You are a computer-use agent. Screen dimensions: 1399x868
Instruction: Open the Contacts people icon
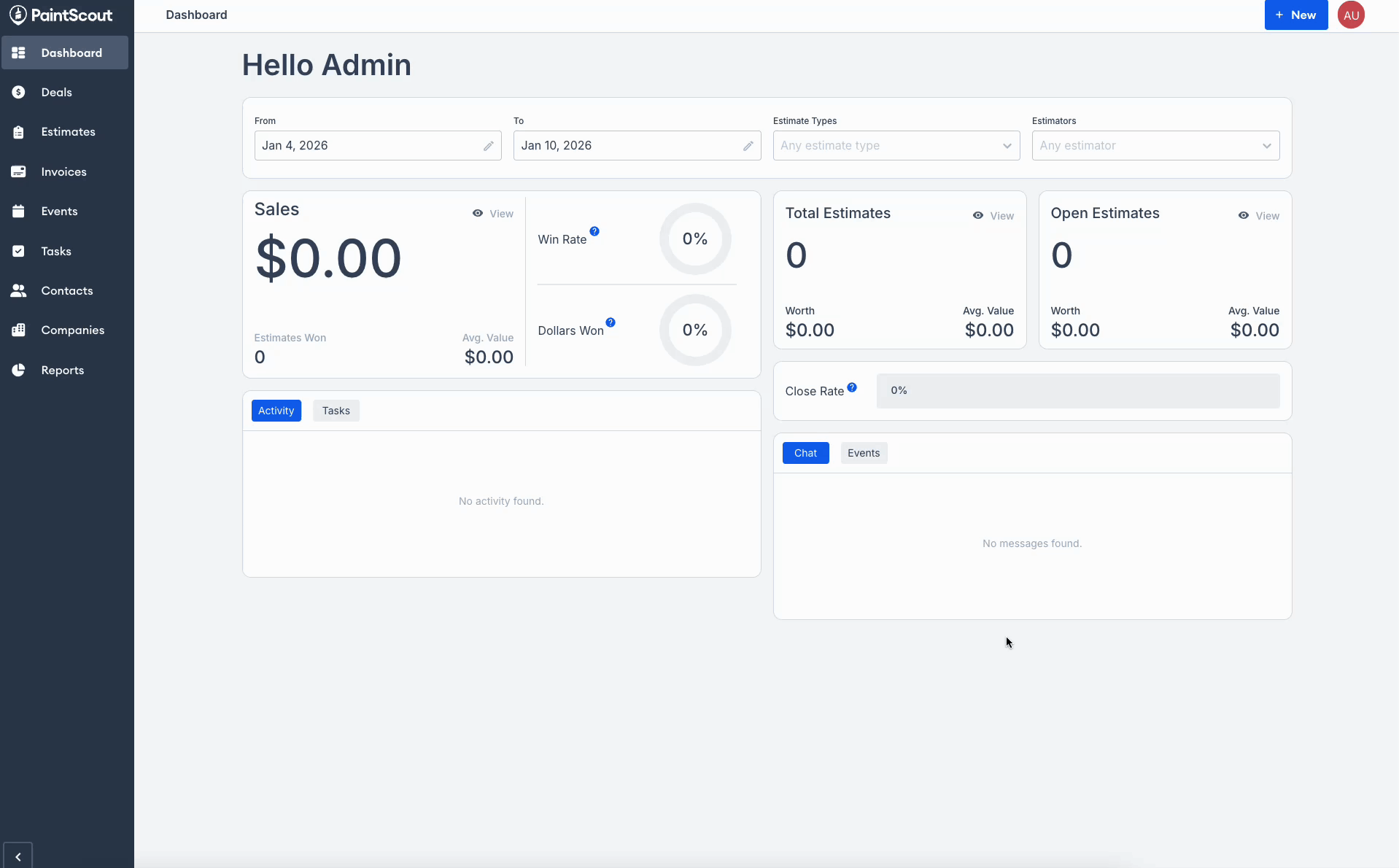click(x=19, y=290)
